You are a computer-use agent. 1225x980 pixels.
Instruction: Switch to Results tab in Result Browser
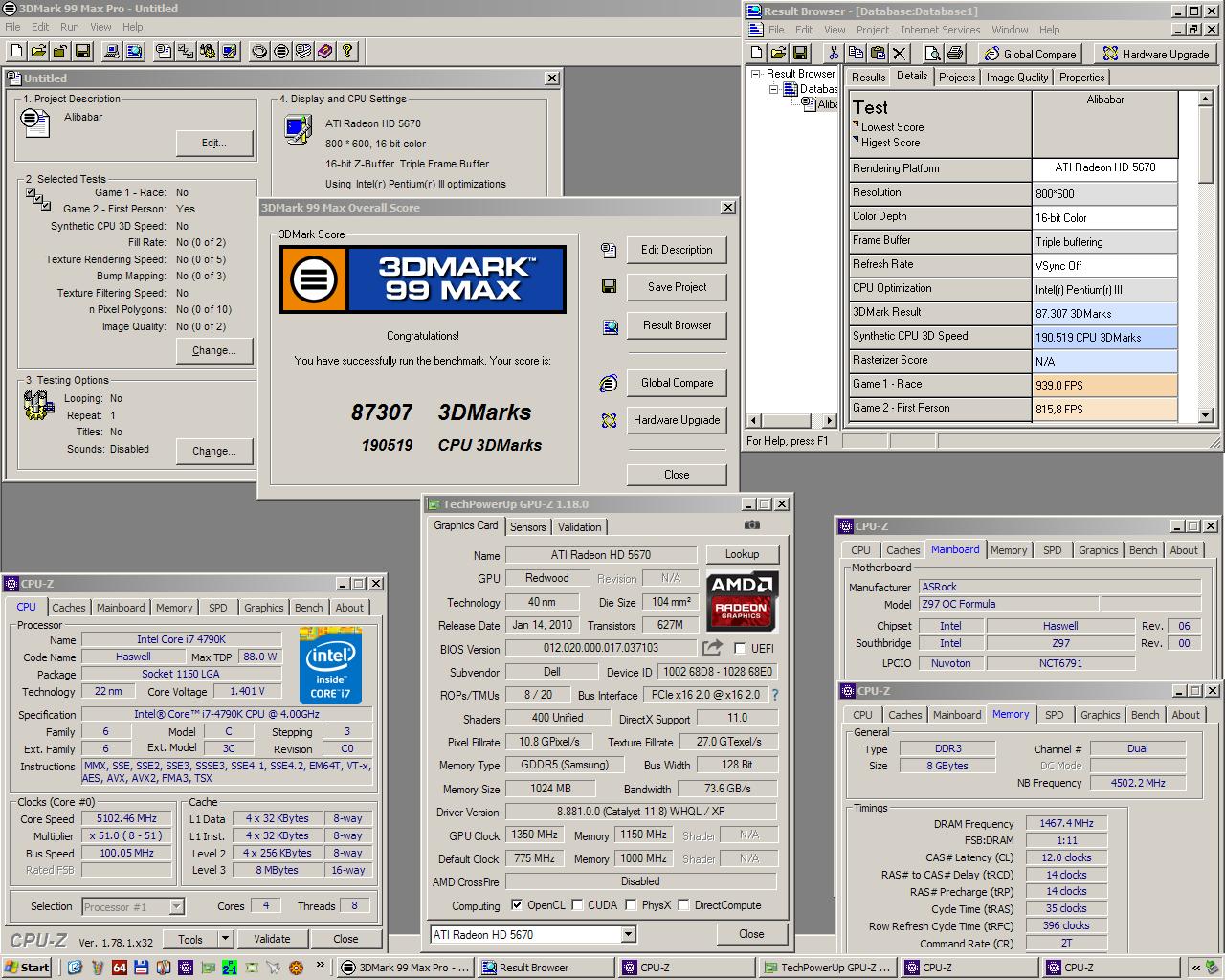868,78
